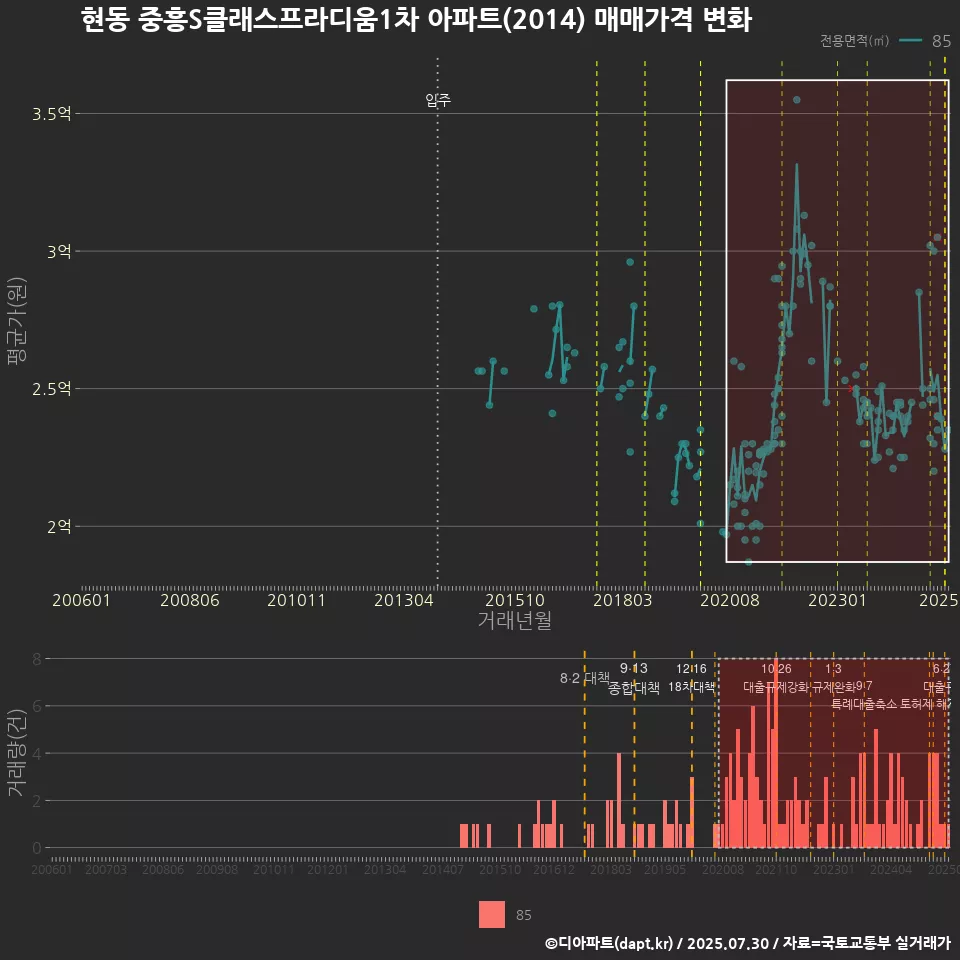Click 201510 on the price chart axis
The image size is (960, 960).
pyautogui.click(x=515, y=600)
